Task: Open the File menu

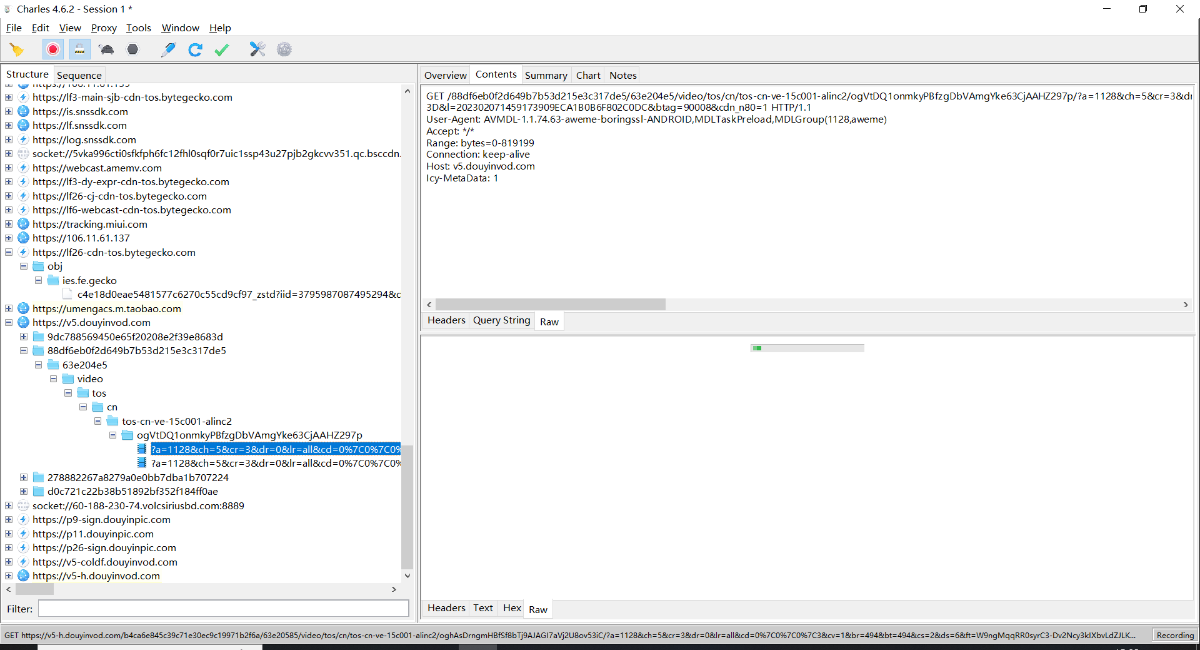Action: [14, 28]
